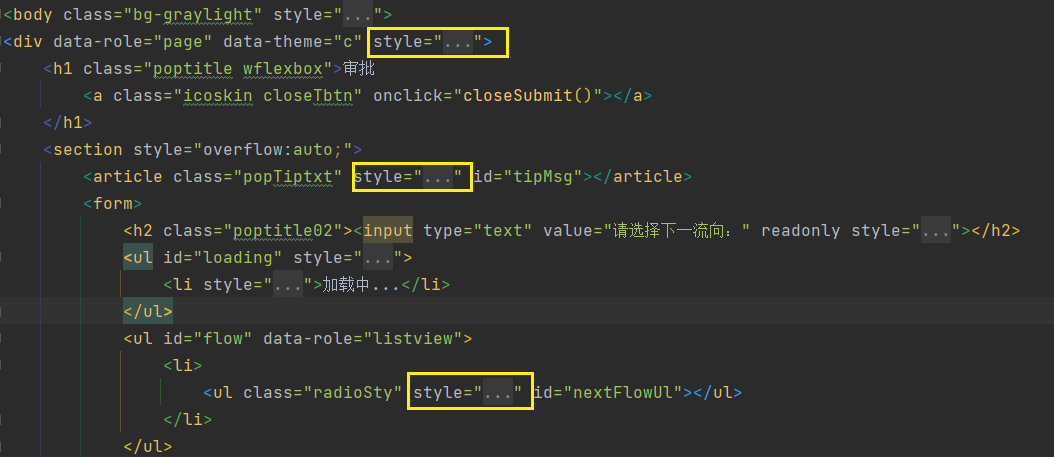This screenshot has height=457, width=1054.
Task: Click the highlighted input tag name
Action: 388,231
